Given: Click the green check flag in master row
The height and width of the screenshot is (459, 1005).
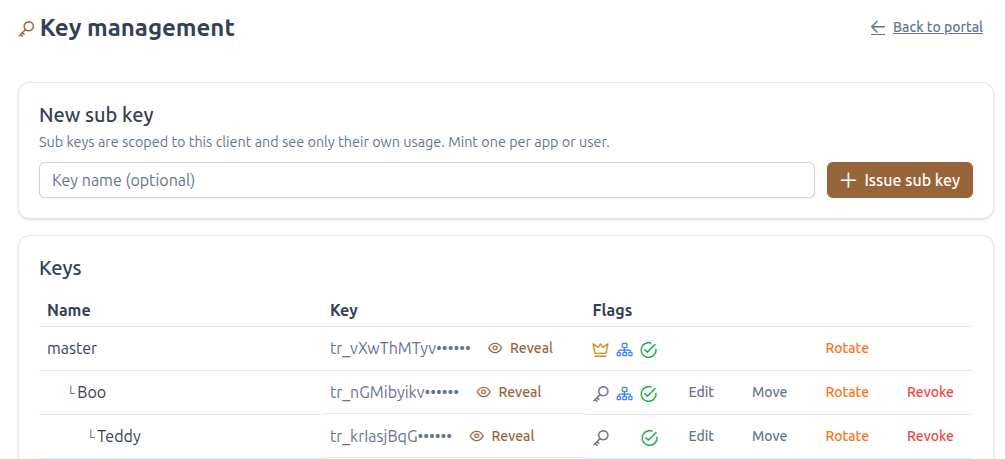Looking at the screenshot, I should [649, 349].
